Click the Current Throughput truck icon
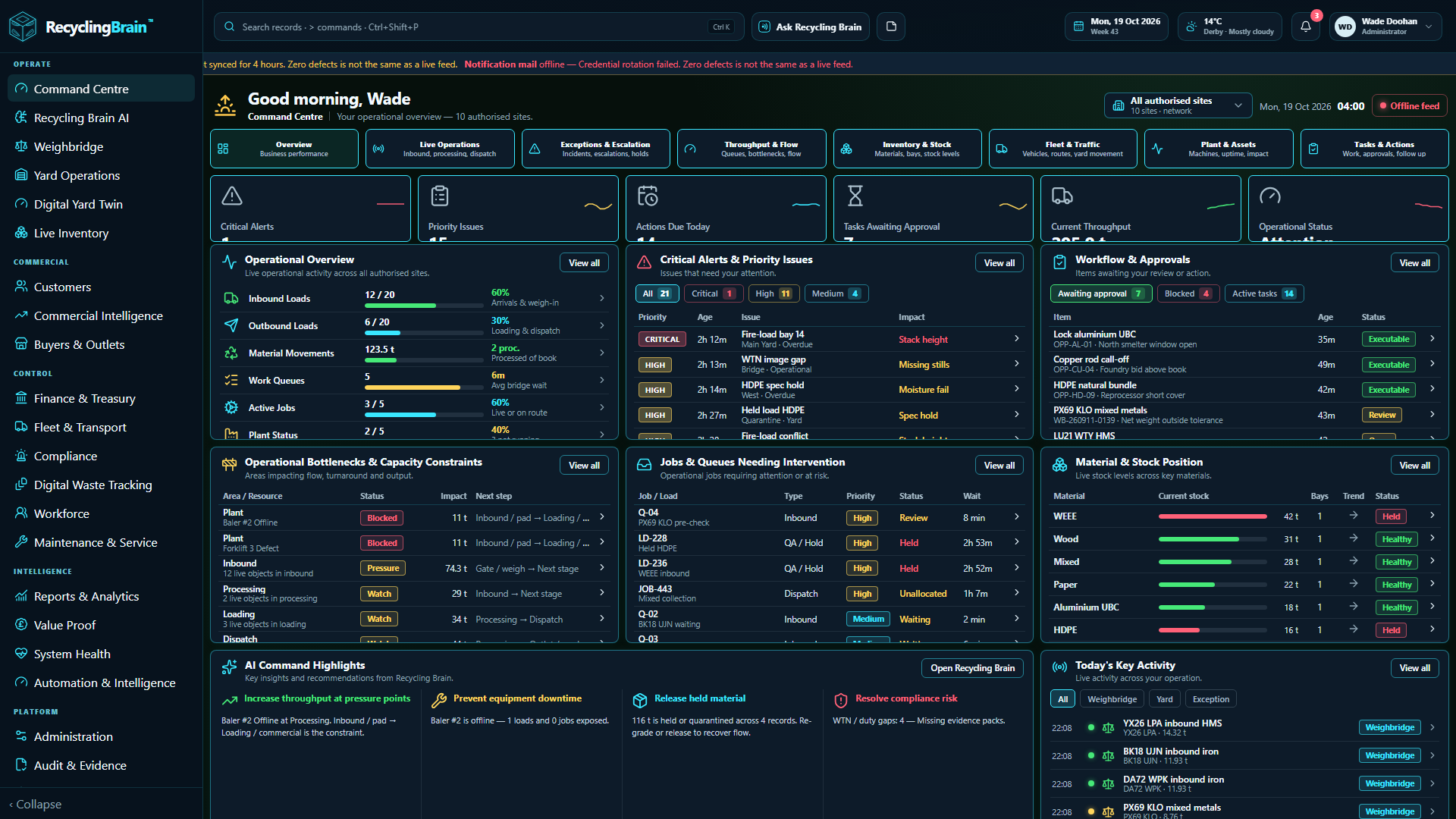 click(x=1062, y=196)
